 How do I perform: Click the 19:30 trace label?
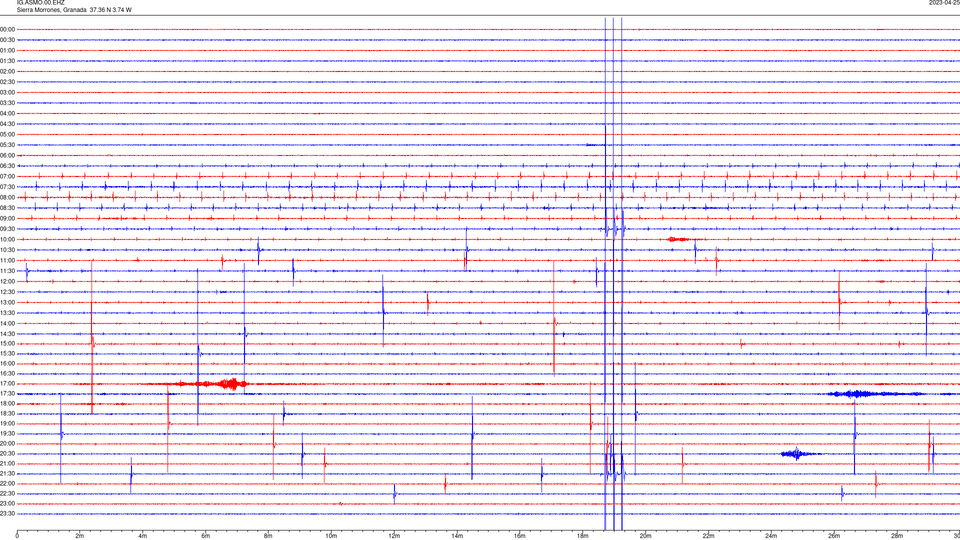tap(7, 433)
